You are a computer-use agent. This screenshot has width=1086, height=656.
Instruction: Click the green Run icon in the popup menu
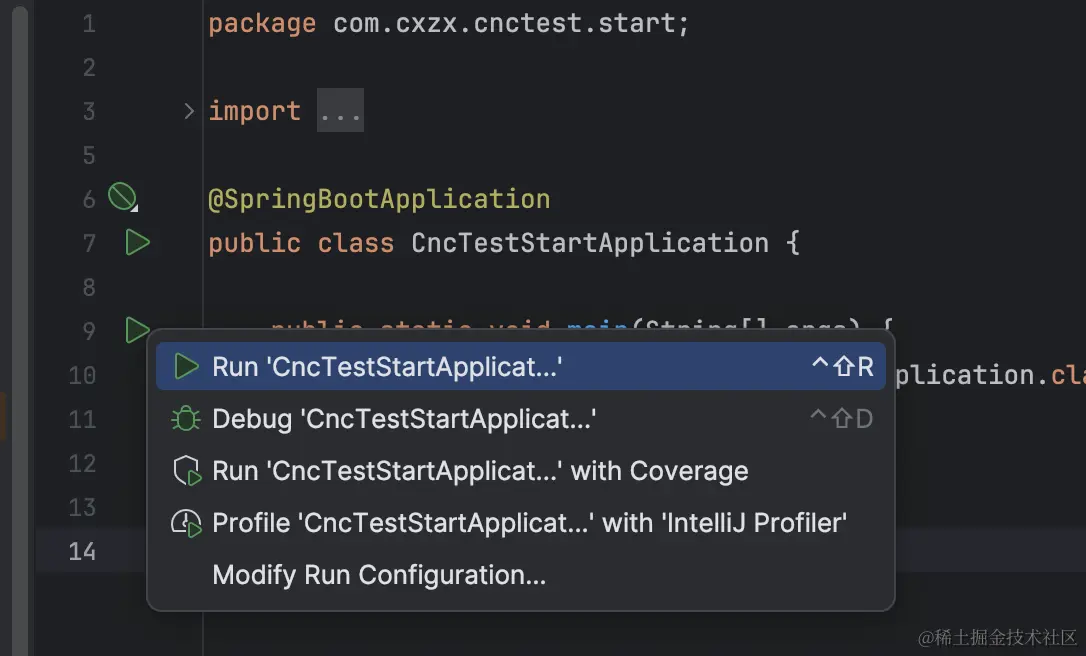186,367
